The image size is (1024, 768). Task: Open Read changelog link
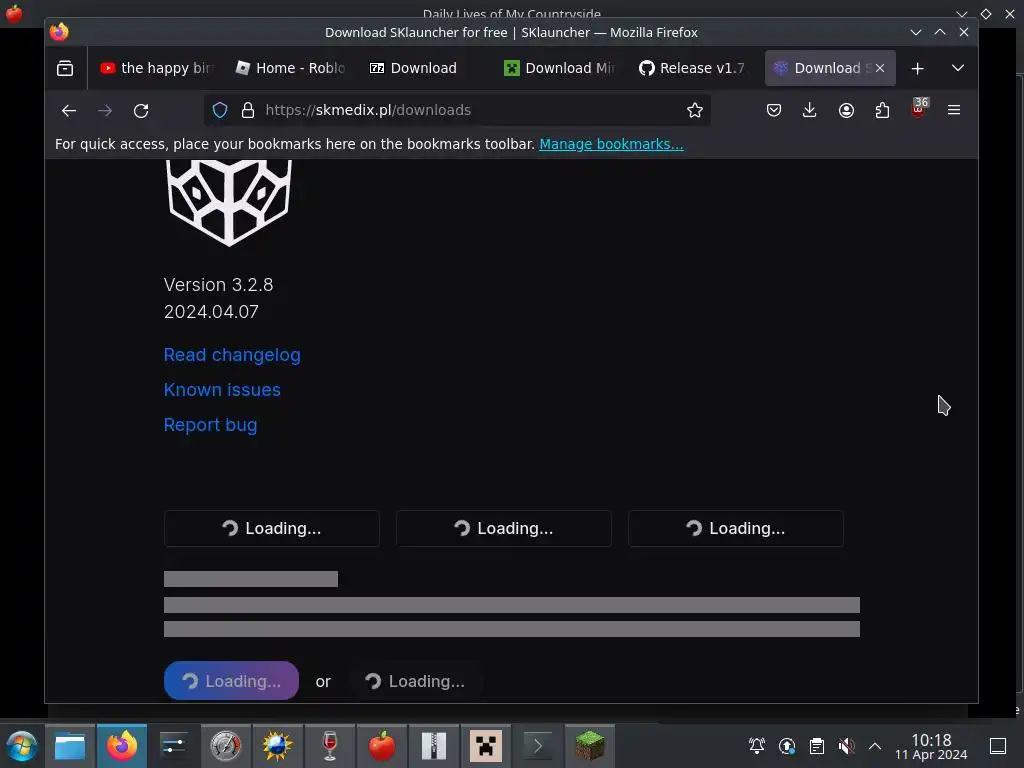pyautogui.click(x=232, y=355)
